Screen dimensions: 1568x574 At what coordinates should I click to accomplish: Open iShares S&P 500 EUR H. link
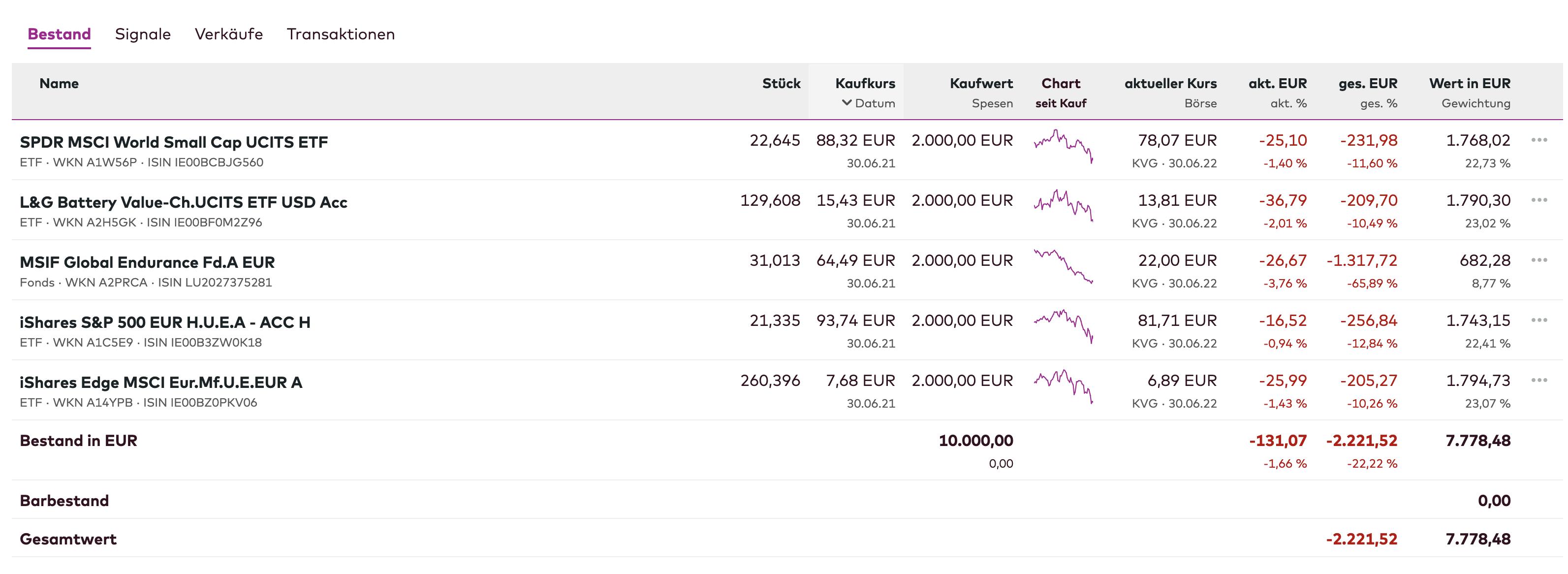(165, 322)
